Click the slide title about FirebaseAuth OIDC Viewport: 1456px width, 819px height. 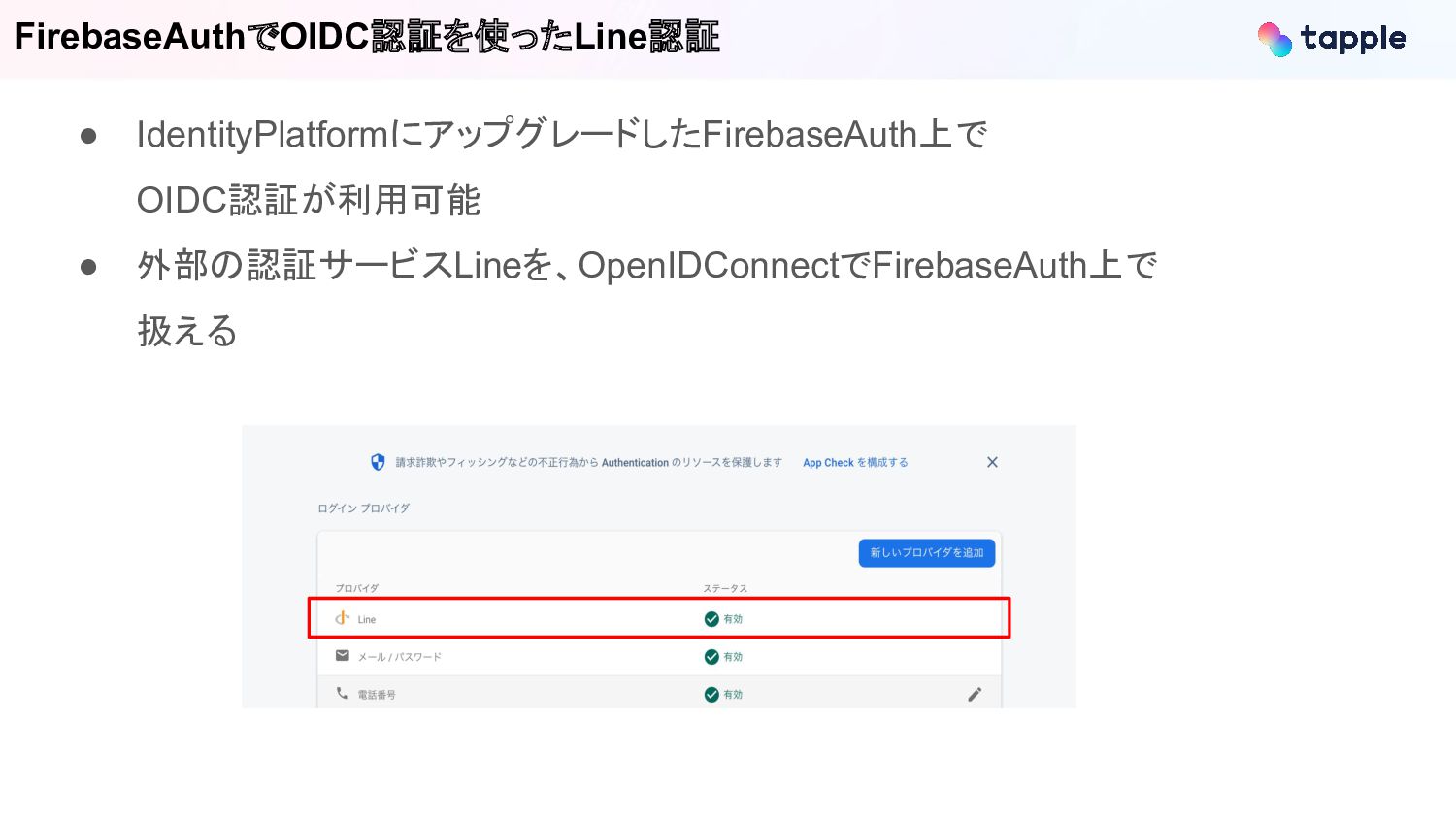pyautogui.click(x=367, y=37)
